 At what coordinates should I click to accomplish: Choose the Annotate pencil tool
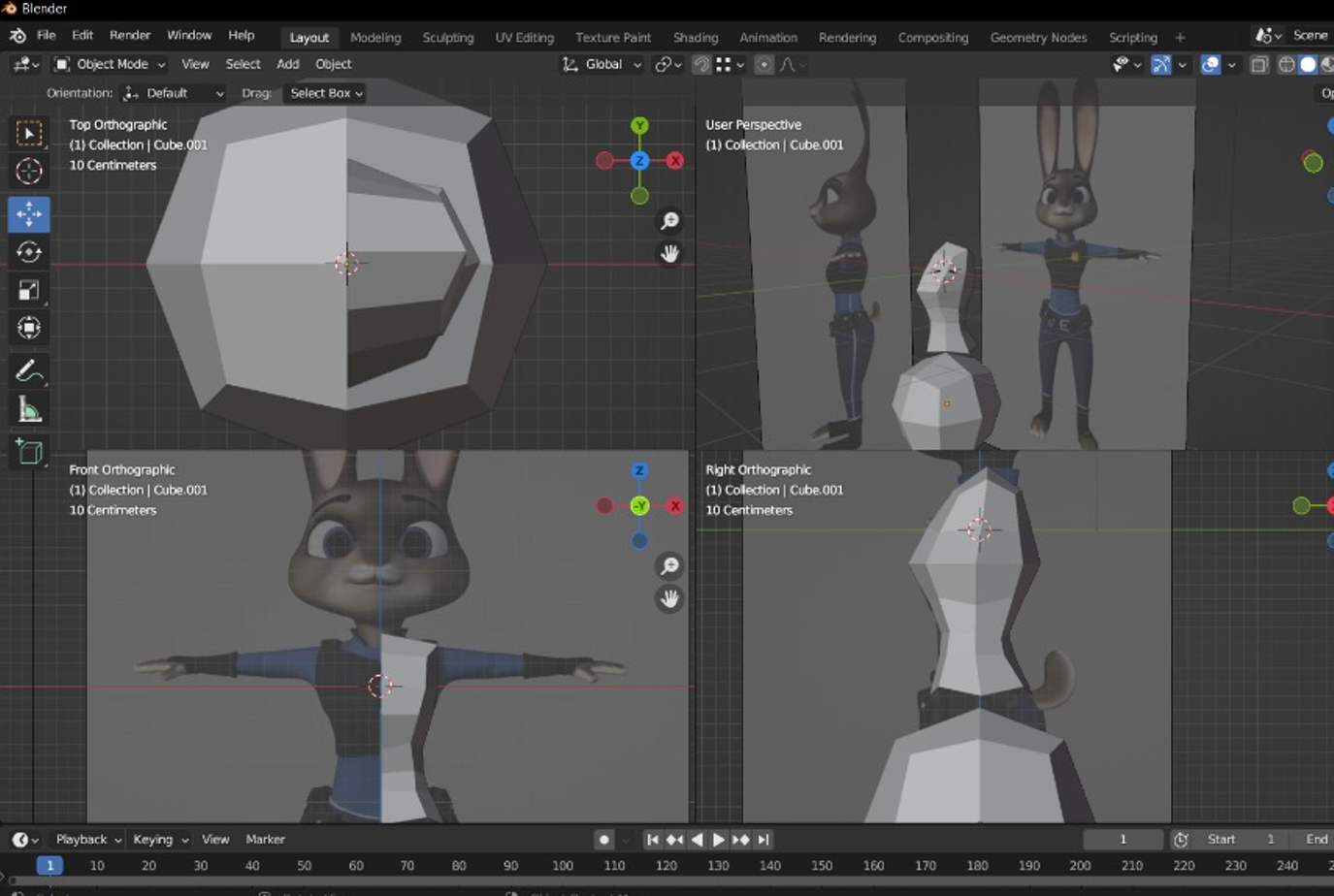(x=29, y=371)
